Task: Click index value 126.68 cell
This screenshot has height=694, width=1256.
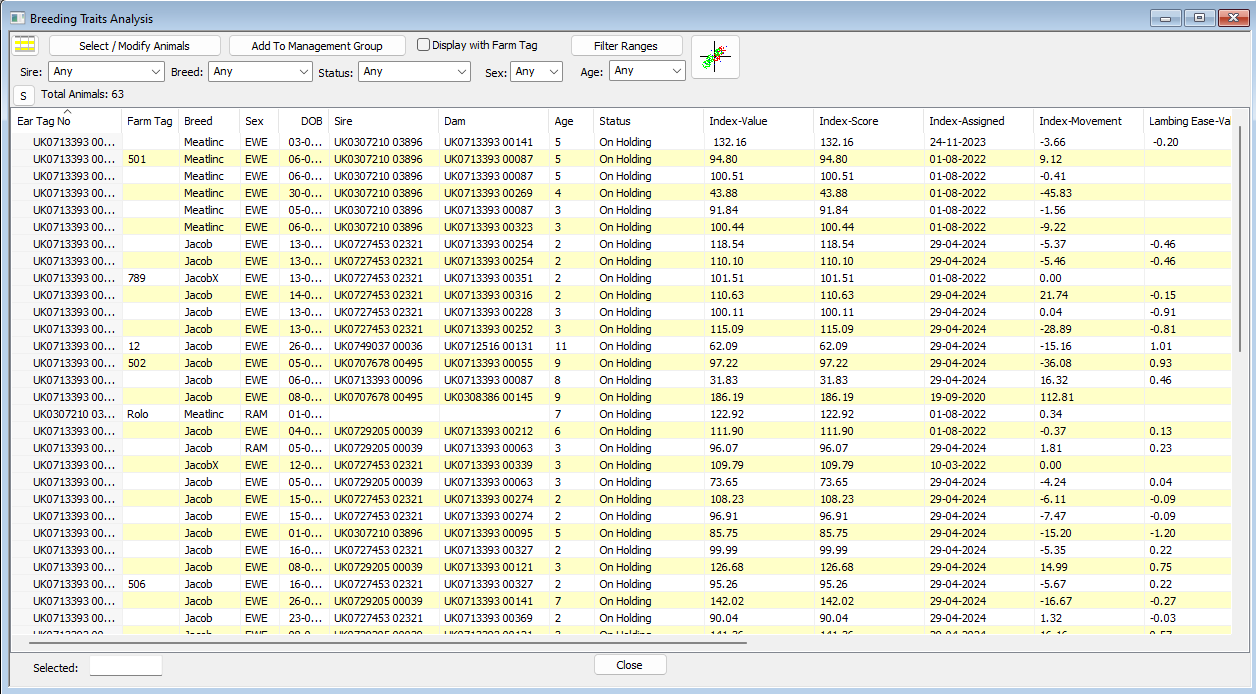Action: click(x=758, y=567)
